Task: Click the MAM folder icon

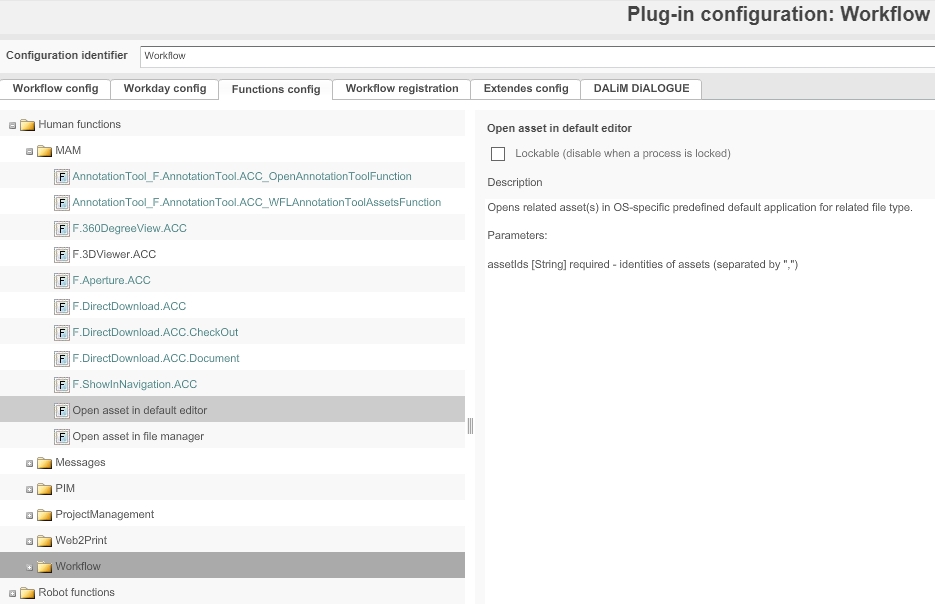Action: pyautogui.click(x=44, y=151)
